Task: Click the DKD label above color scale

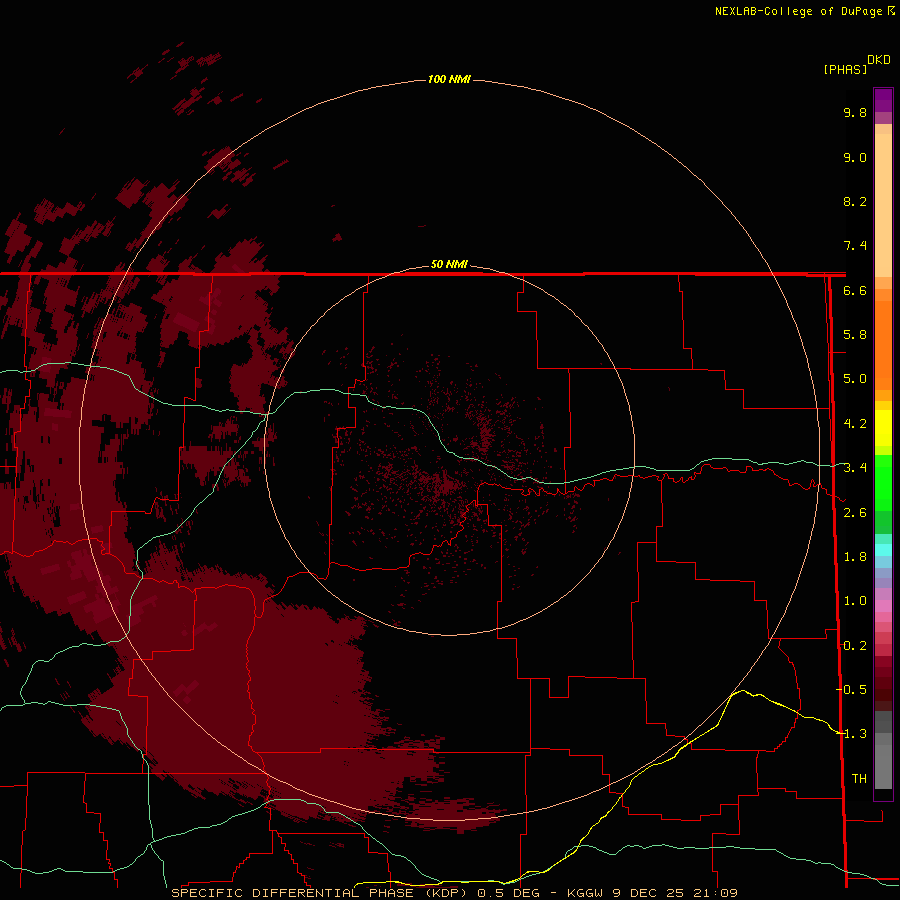Action: [x=879, y=60]
